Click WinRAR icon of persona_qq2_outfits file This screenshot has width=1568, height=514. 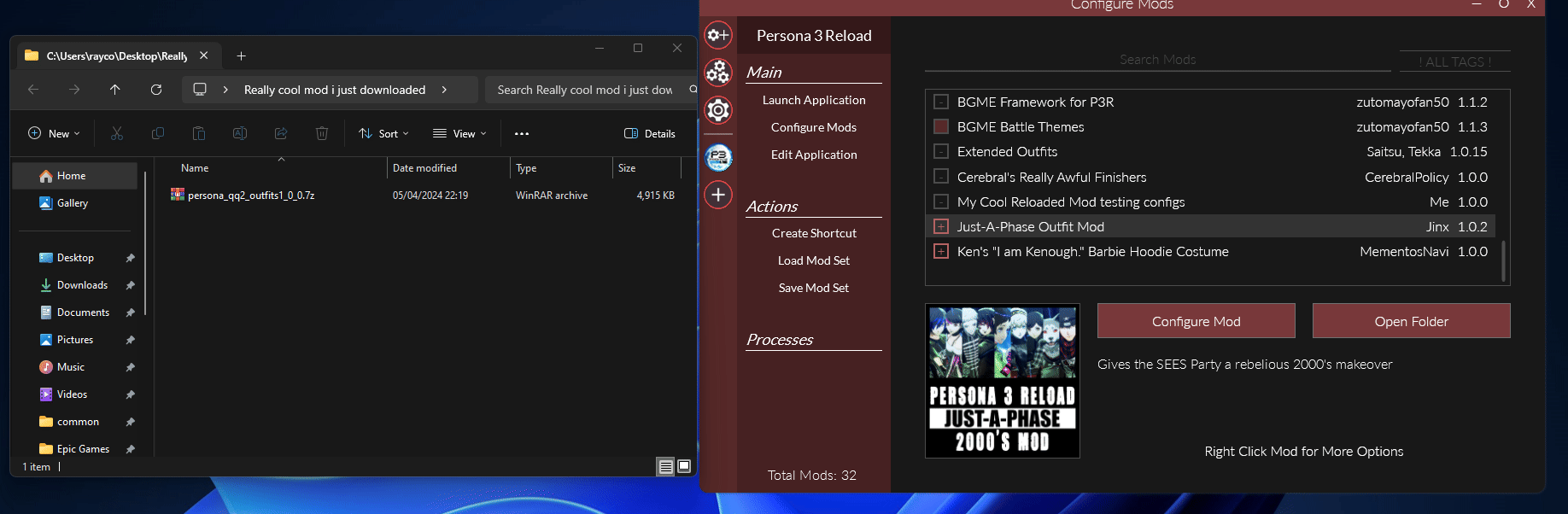pos(178,195)
